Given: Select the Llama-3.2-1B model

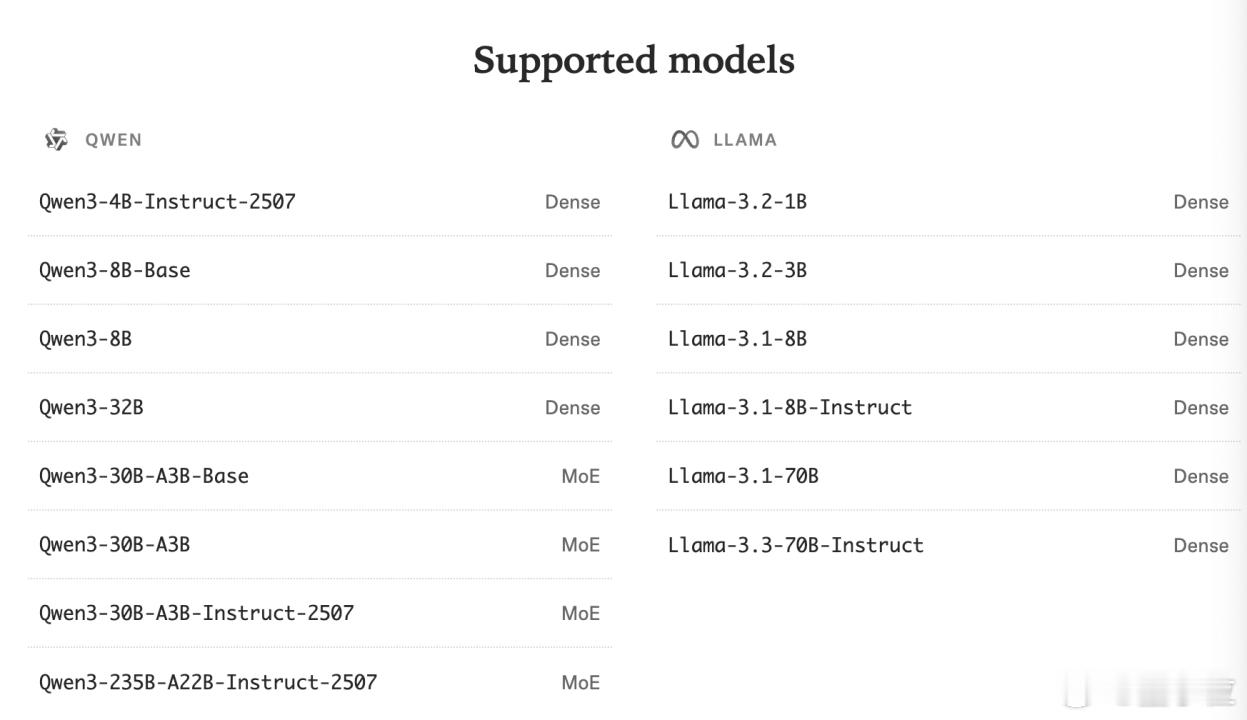Looking at the screenshot, I should (x=737, y=202).
